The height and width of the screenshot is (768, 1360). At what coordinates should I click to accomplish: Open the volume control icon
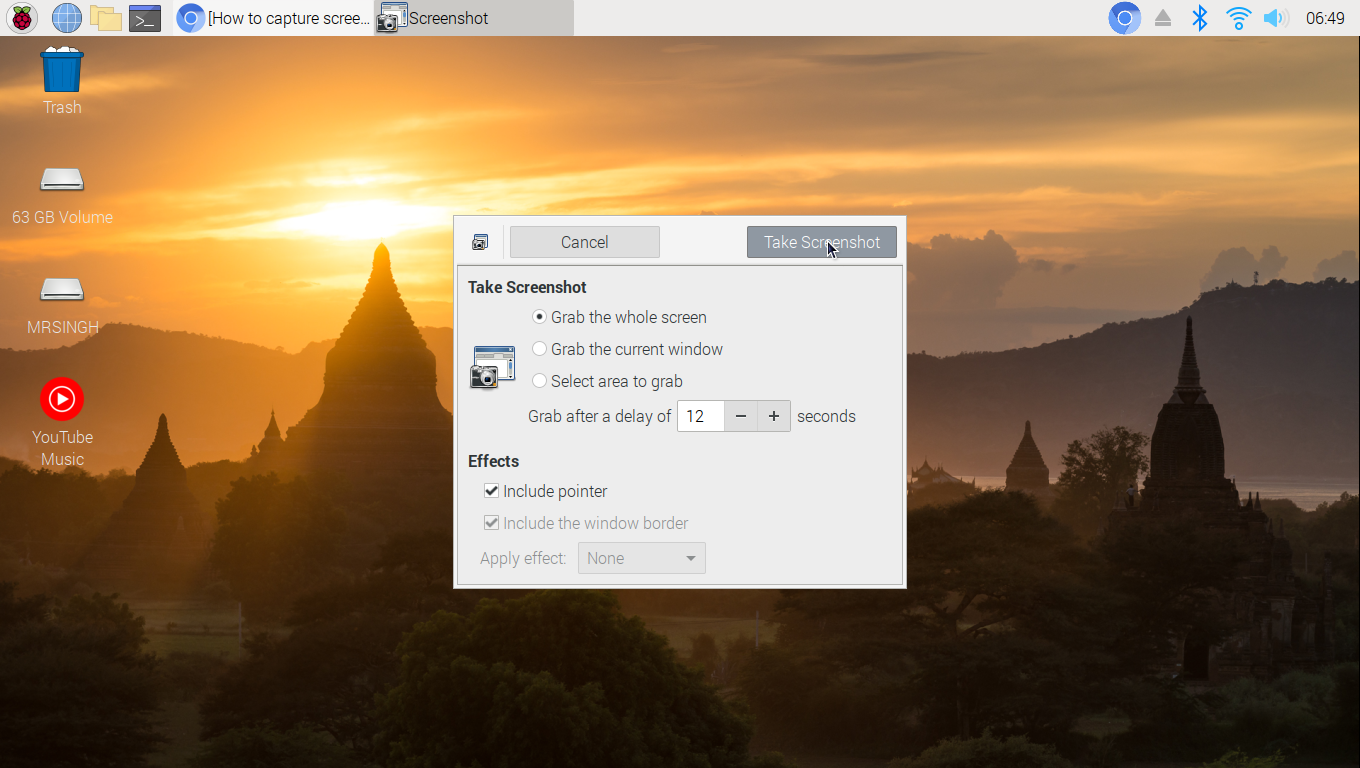[x=1273, y=18]
